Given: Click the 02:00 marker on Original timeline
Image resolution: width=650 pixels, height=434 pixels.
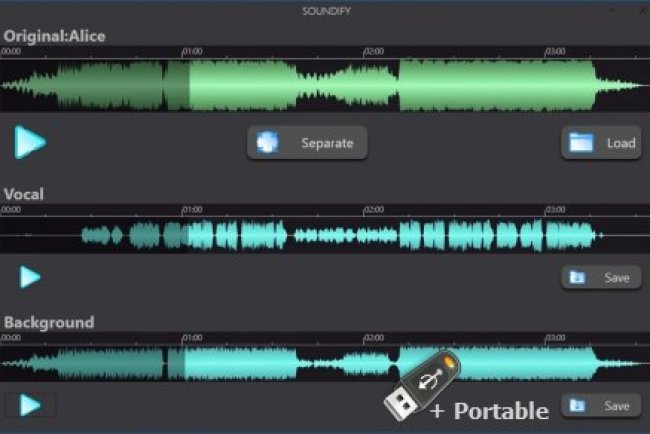Looking at the screenshot, I should (374, 51).
